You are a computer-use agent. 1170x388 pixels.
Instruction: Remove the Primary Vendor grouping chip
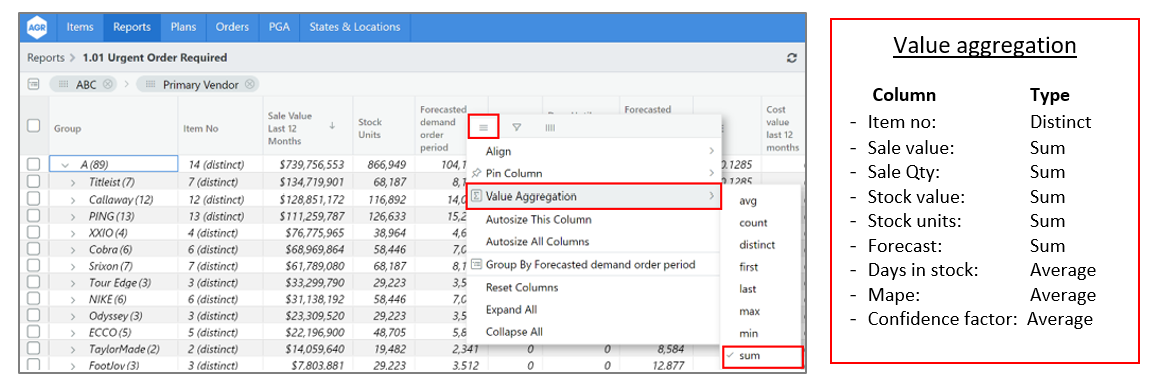pos(249,85)
